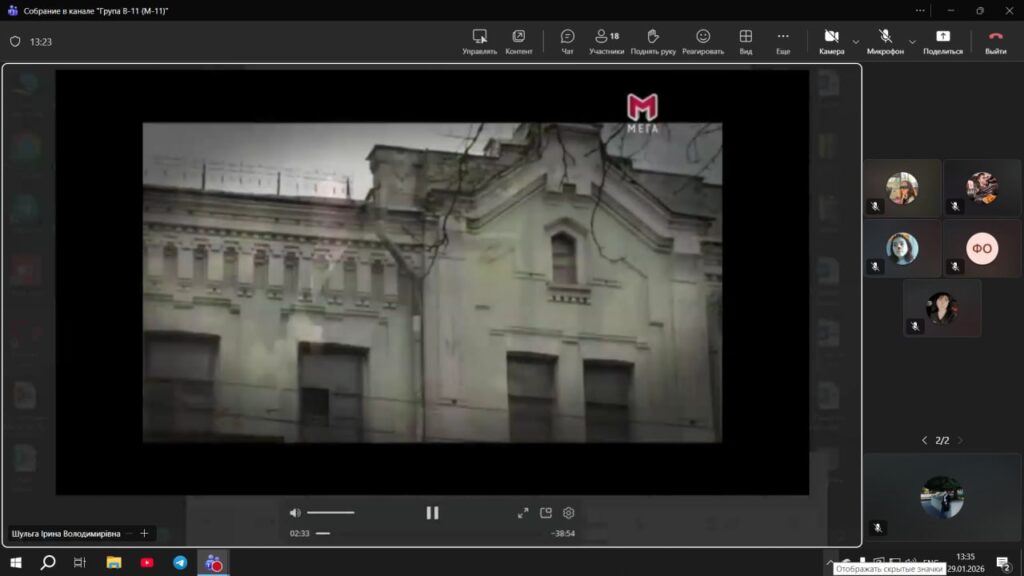The width and height of the screenshot is (1024, 576).
Task: Open video player settings gear
Action: pyautogui.click(x=569, y=513)
